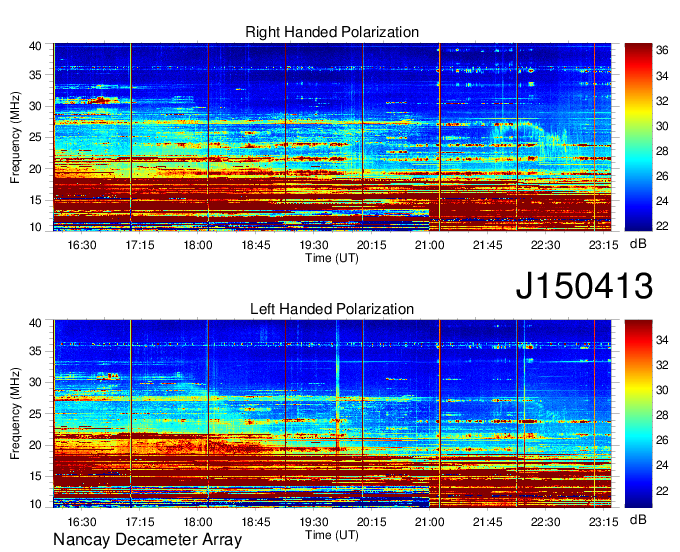Click the 20 MHz tick on the right-handed plot
This screenshot has width=680, height=552.
coord(35,169)
